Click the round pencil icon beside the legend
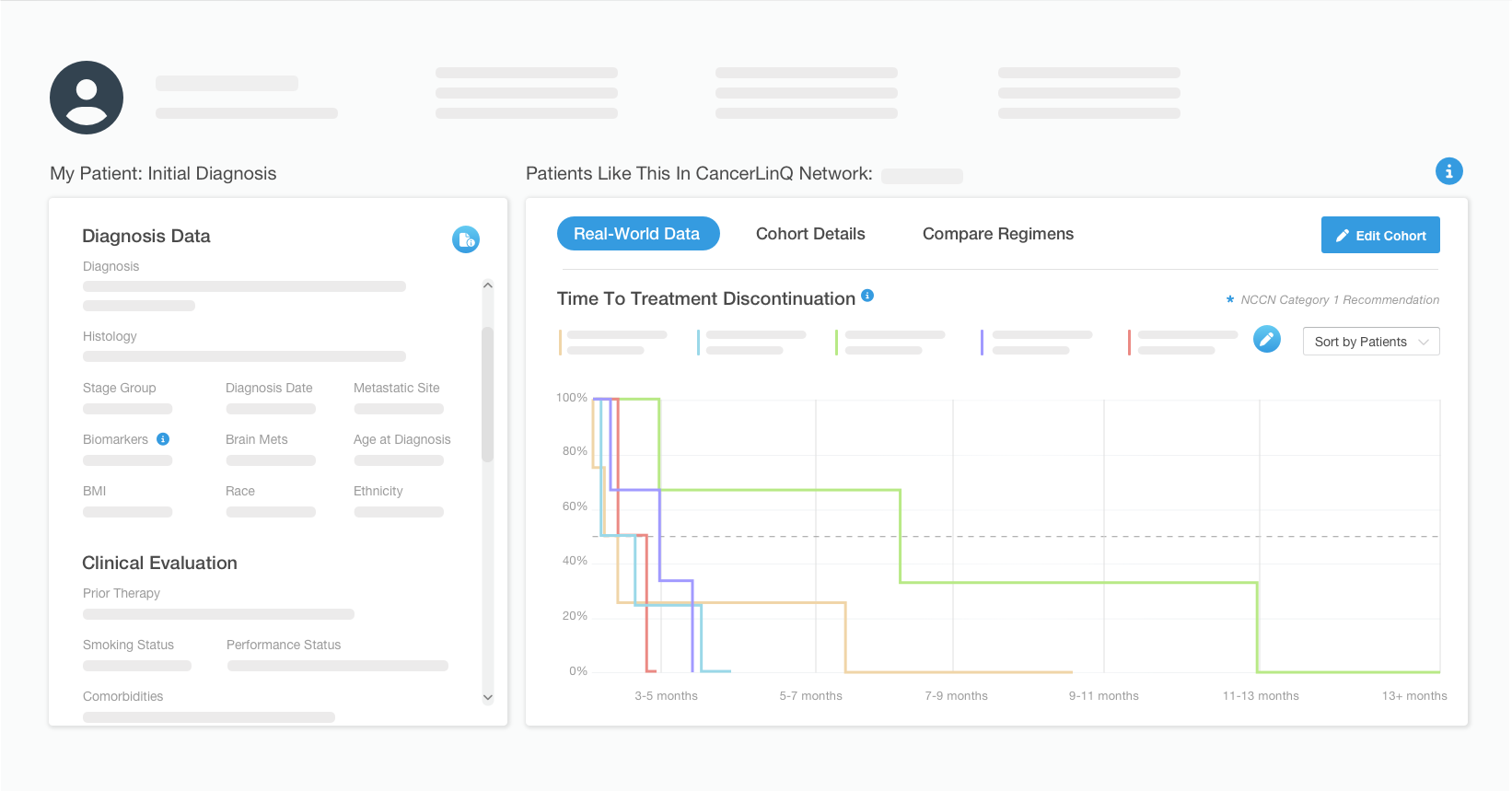This screenshot has height=791, width=1512. click(1267, 340)
